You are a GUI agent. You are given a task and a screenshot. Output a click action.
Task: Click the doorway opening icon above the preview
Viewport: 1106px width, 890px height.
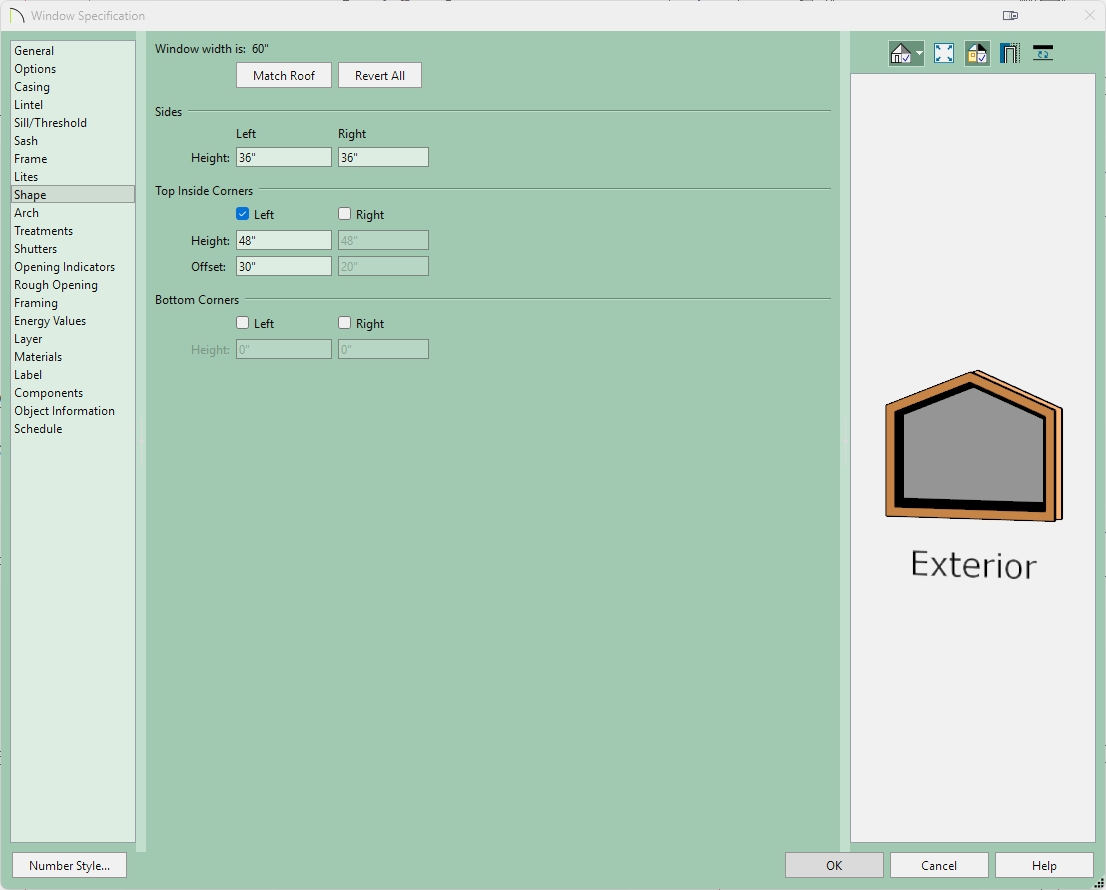click(1009, 54)
